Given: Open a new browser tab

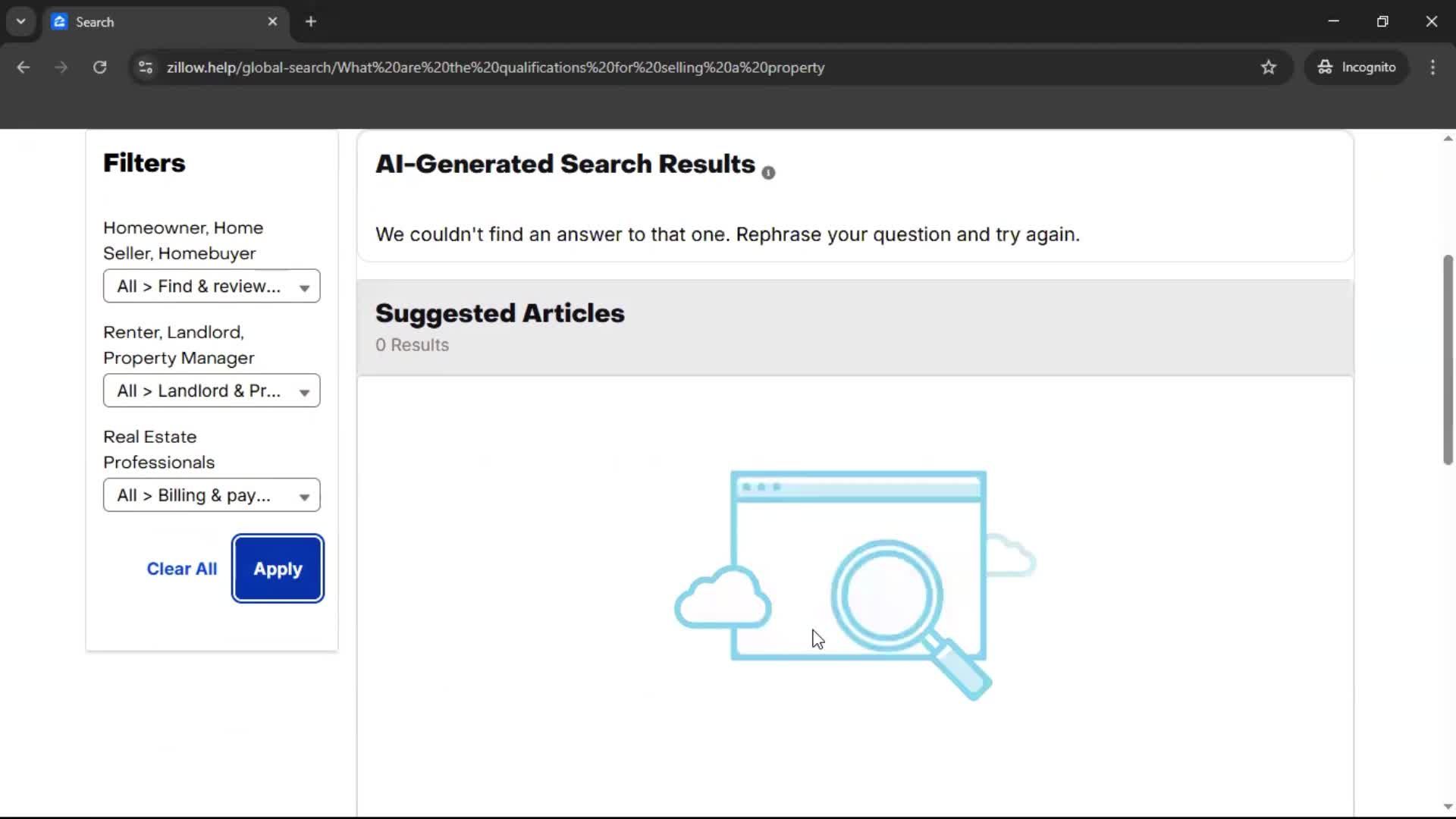Looking at the screenshot, I should (x=311, y=21).
